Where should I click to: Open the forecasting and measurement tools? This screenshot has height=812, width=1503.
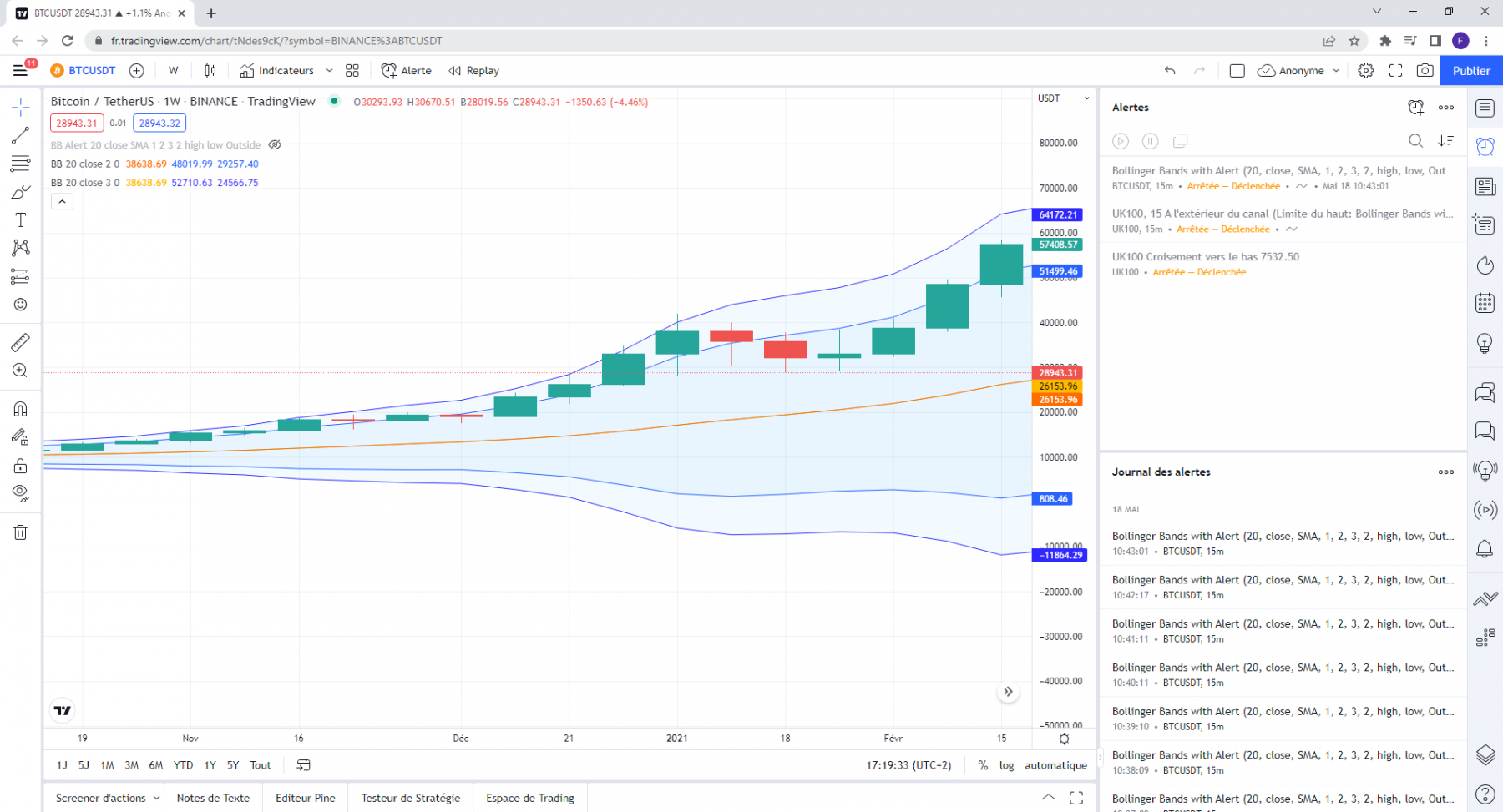(21, 276)
